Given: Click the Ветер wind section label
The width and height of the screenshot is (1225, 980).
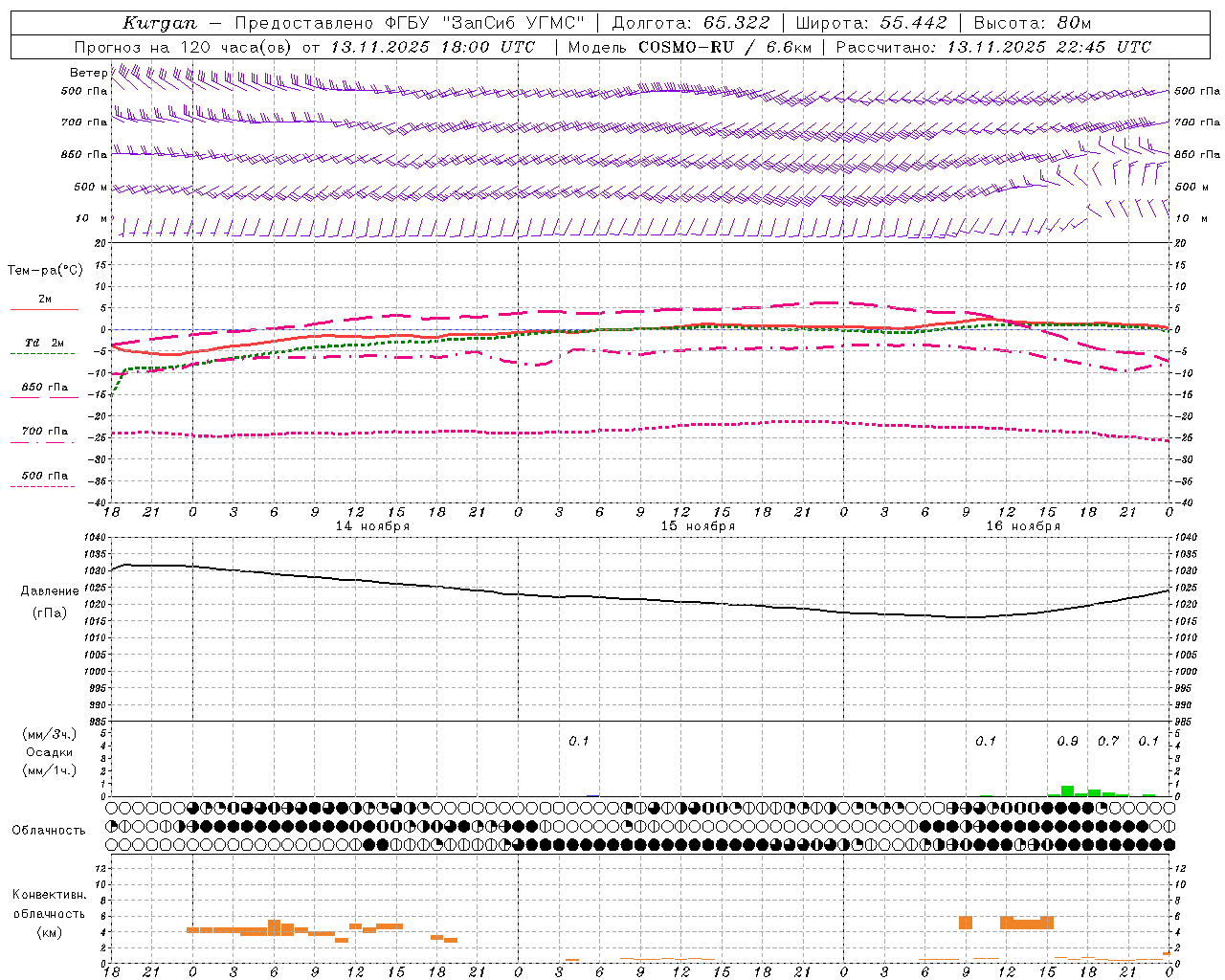Looking at the screenshot, I should point(89,73).
